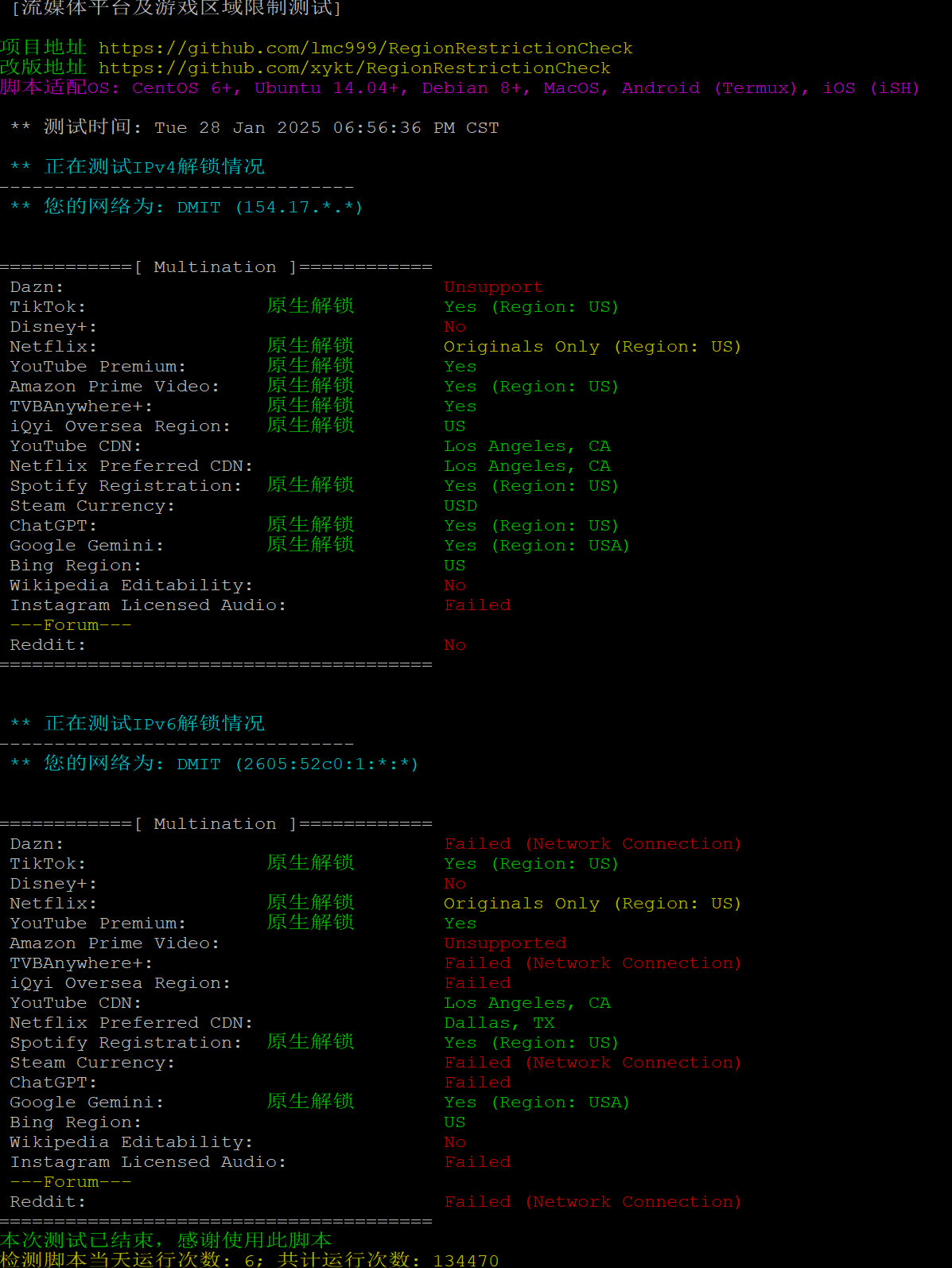Open the lmc999 RegionRestrictionCheck GitHub link

(x=366, y=49)
